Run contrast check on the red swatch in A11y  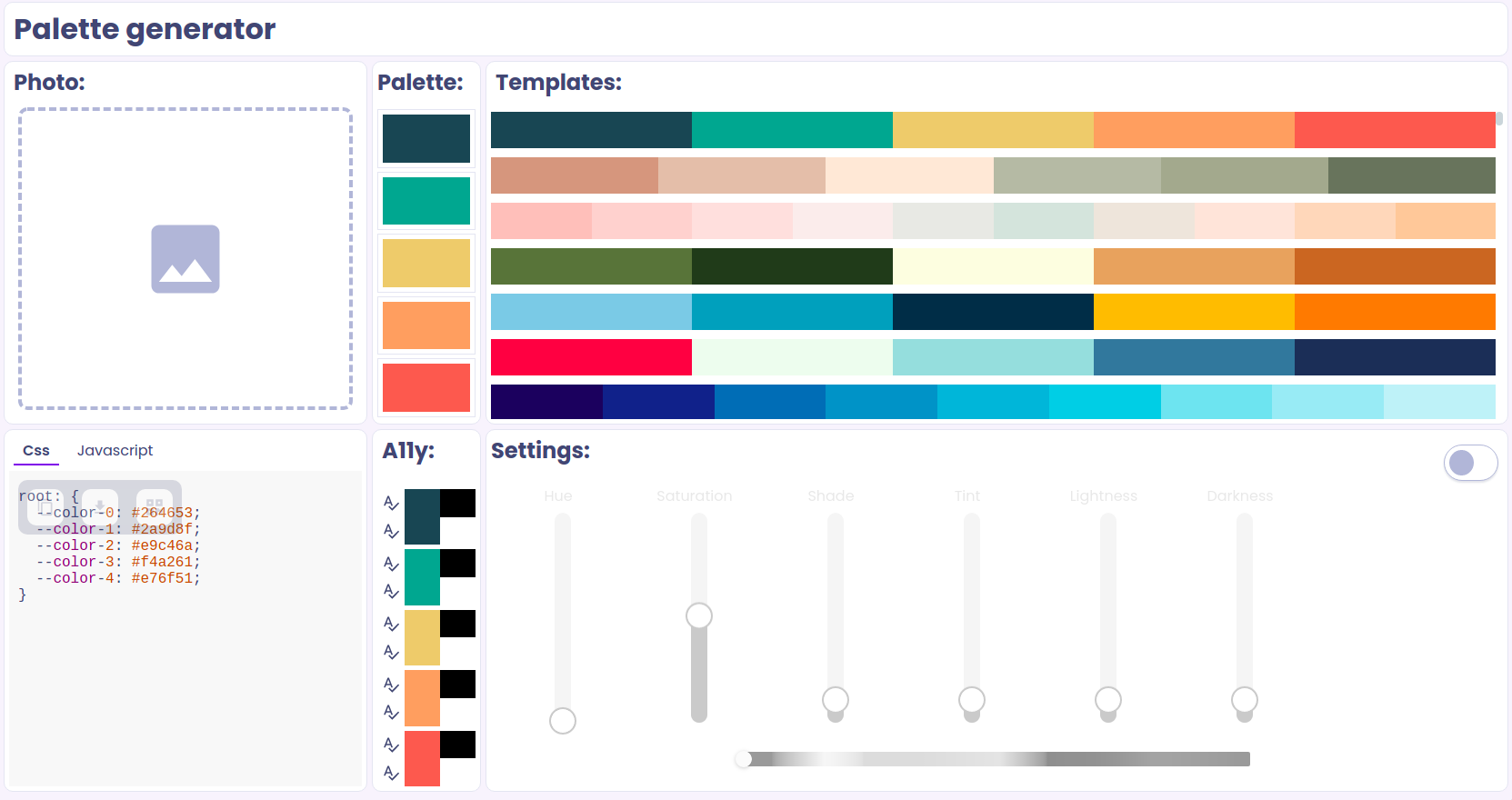(391, 745)
